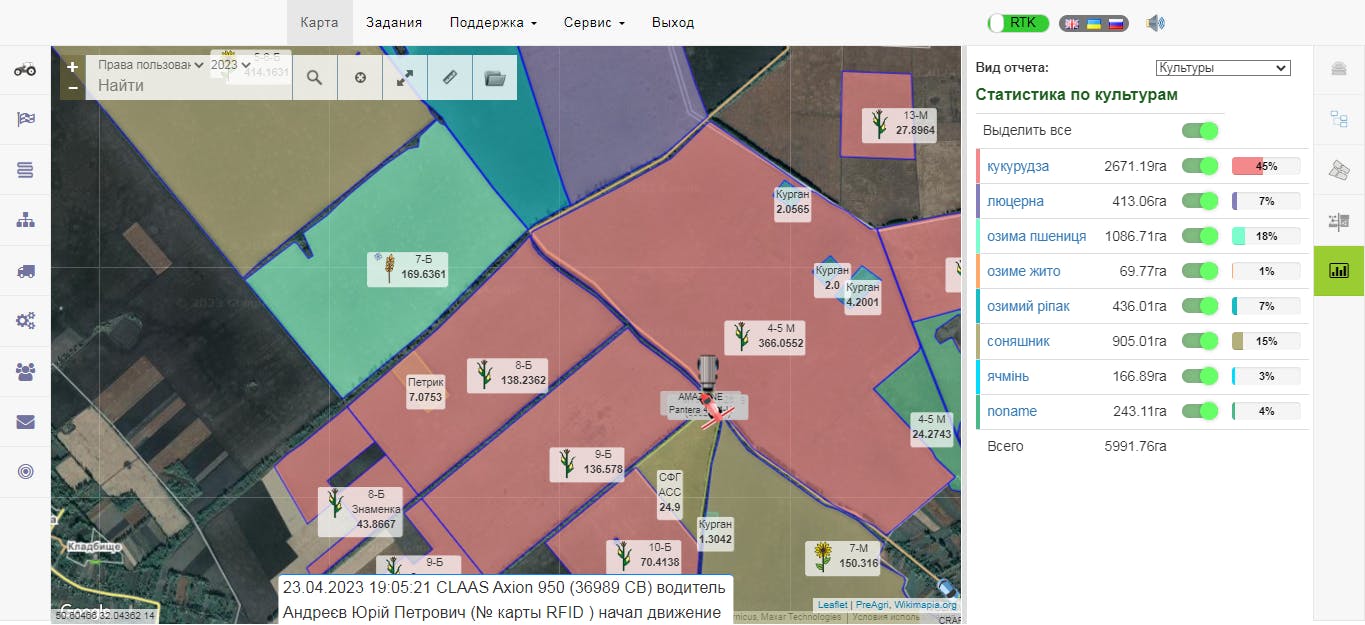Click the Выход menu item
This screenshot has height=625, width=1365.
click(672, 22)
